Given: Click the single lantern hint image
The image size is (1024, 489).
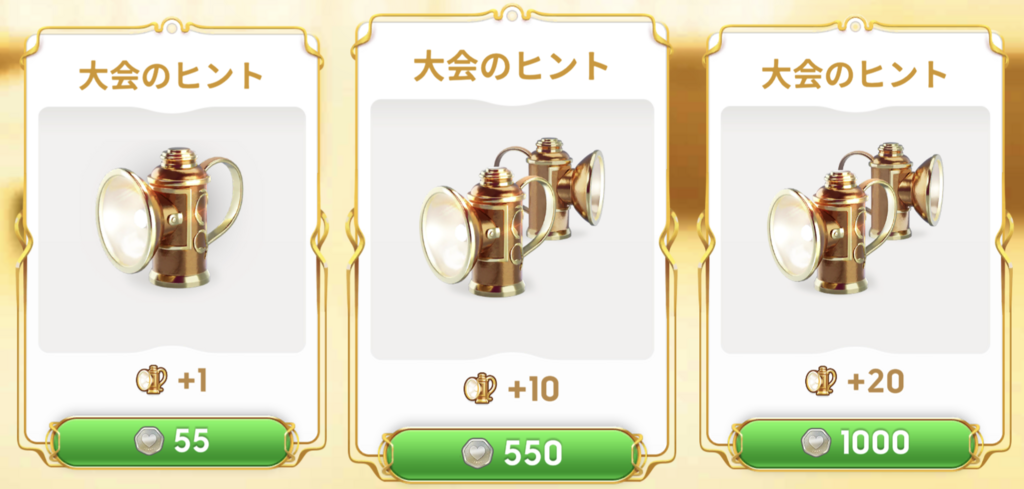Looking at the screenshot, I should pos(170,217).
